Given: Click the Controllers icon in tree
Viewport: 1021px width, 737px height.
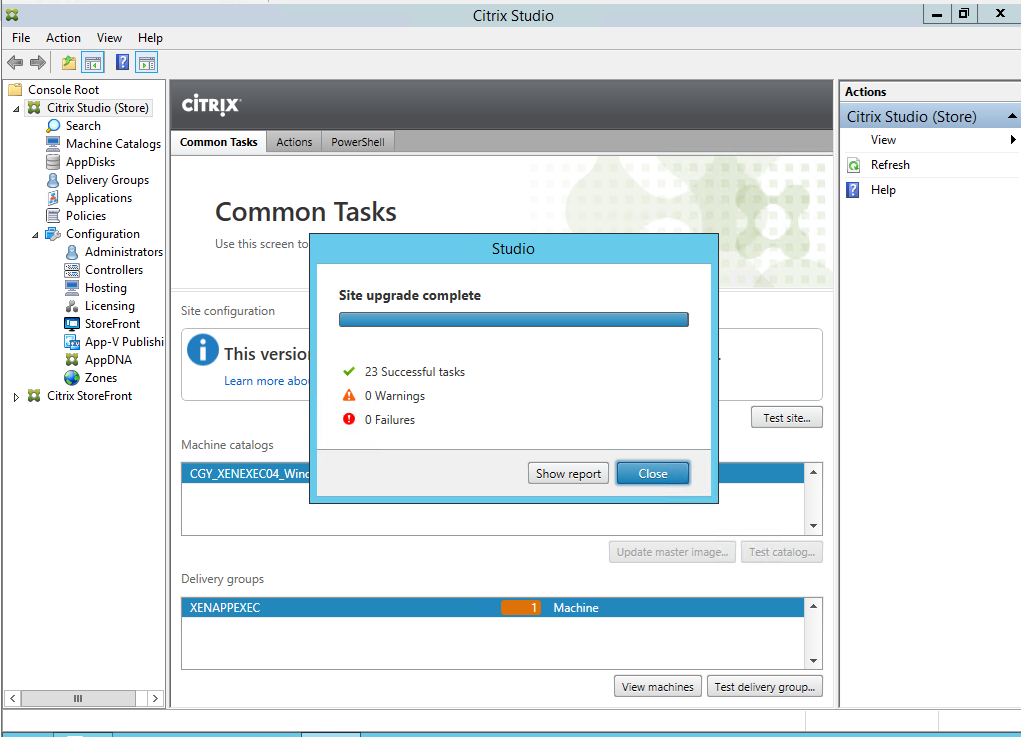Looking at the screenshot, I should [72, 270].
